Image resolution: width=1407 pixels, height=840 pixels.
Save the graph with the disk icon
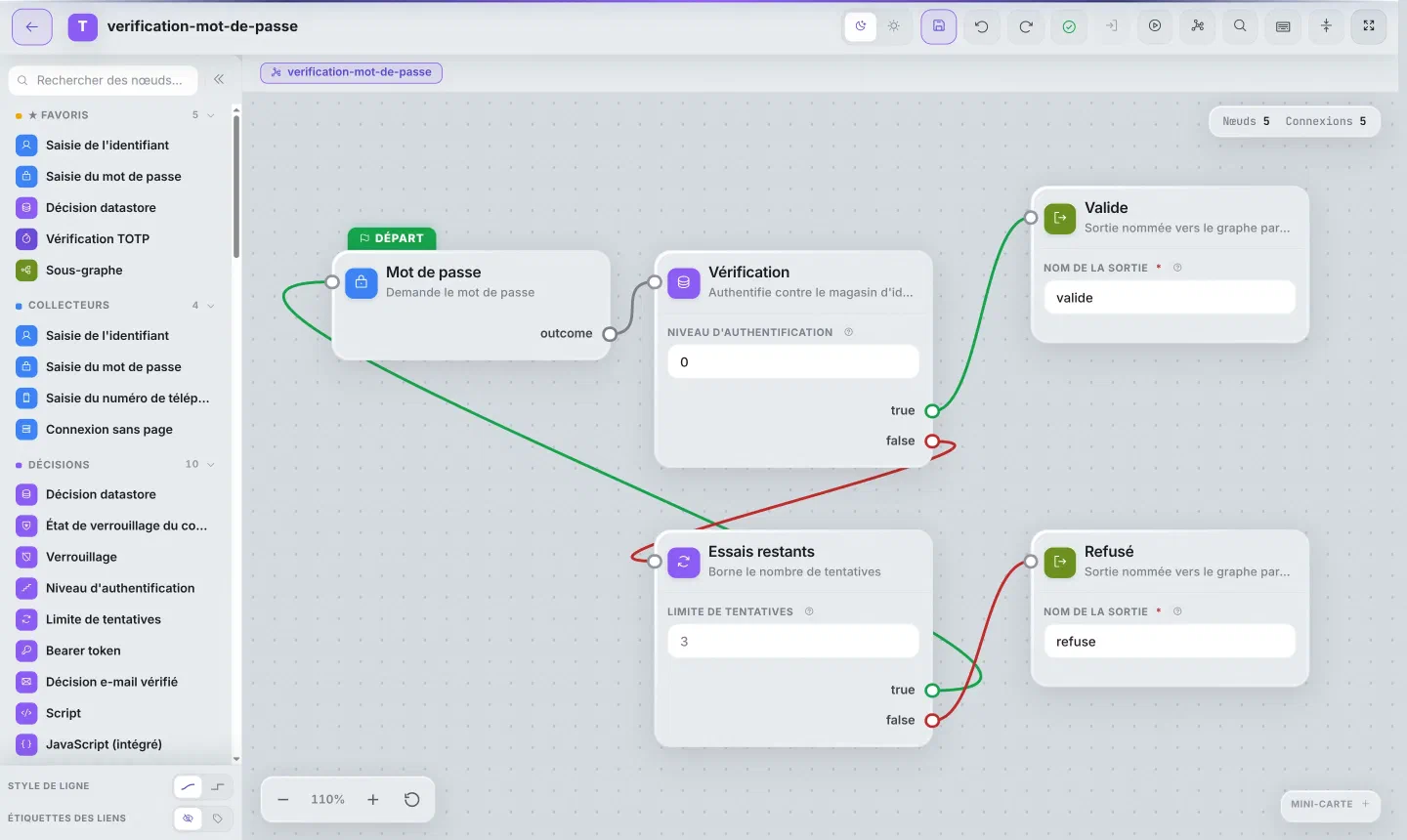click(938, 26)
